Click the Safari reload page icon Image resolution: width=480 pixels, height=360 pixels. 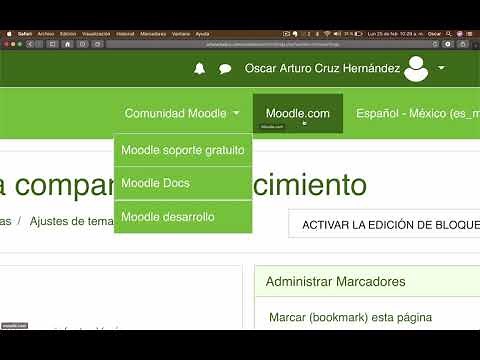[435, 44]
